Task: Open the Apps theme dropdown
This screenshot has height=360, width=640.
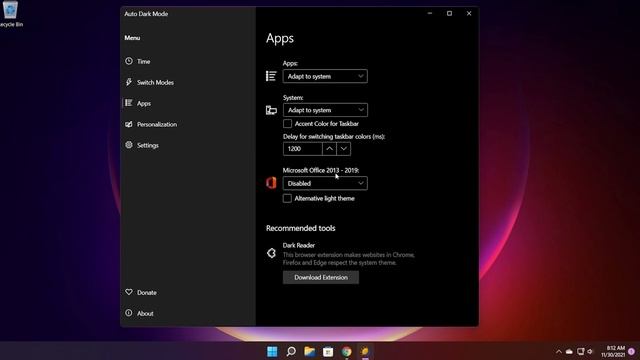Action: coord(325,76)
